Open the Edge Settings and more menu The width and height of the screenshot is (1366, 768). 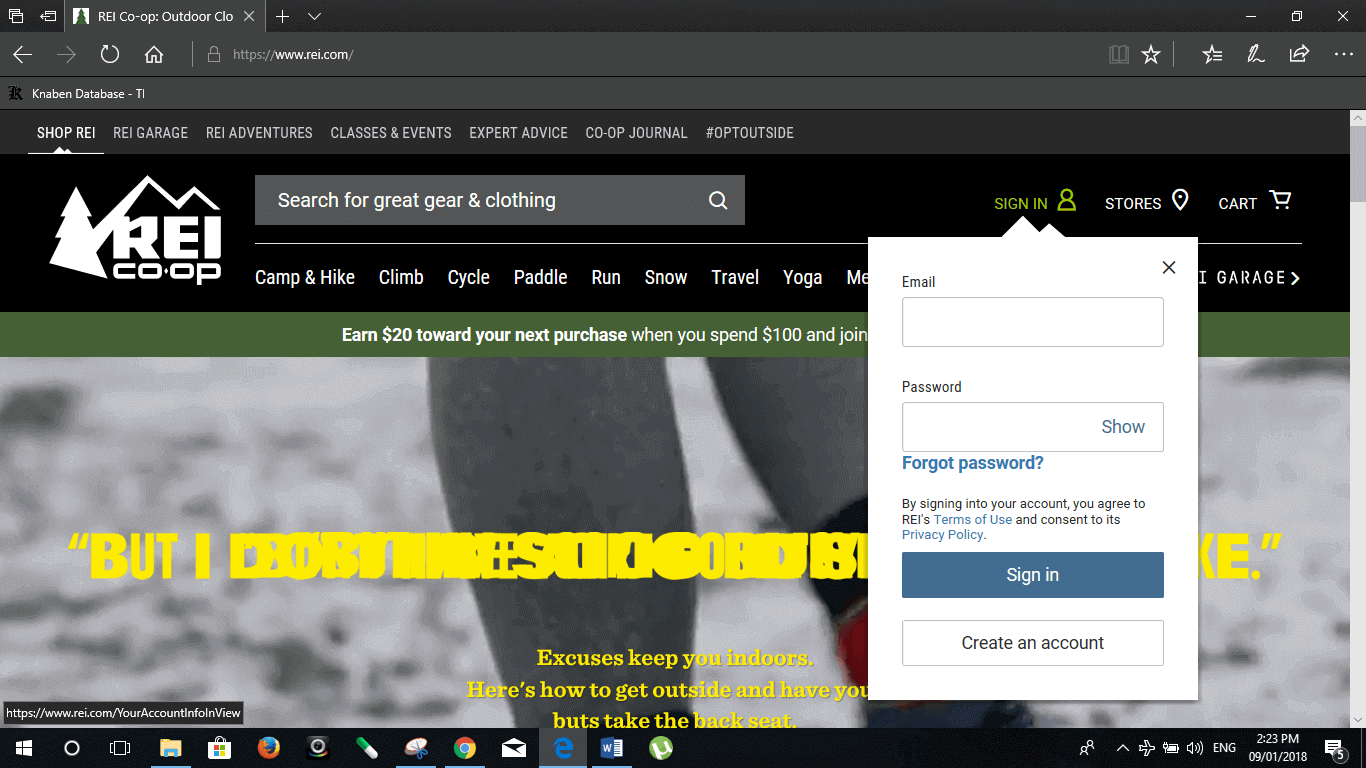point(1343,54)
